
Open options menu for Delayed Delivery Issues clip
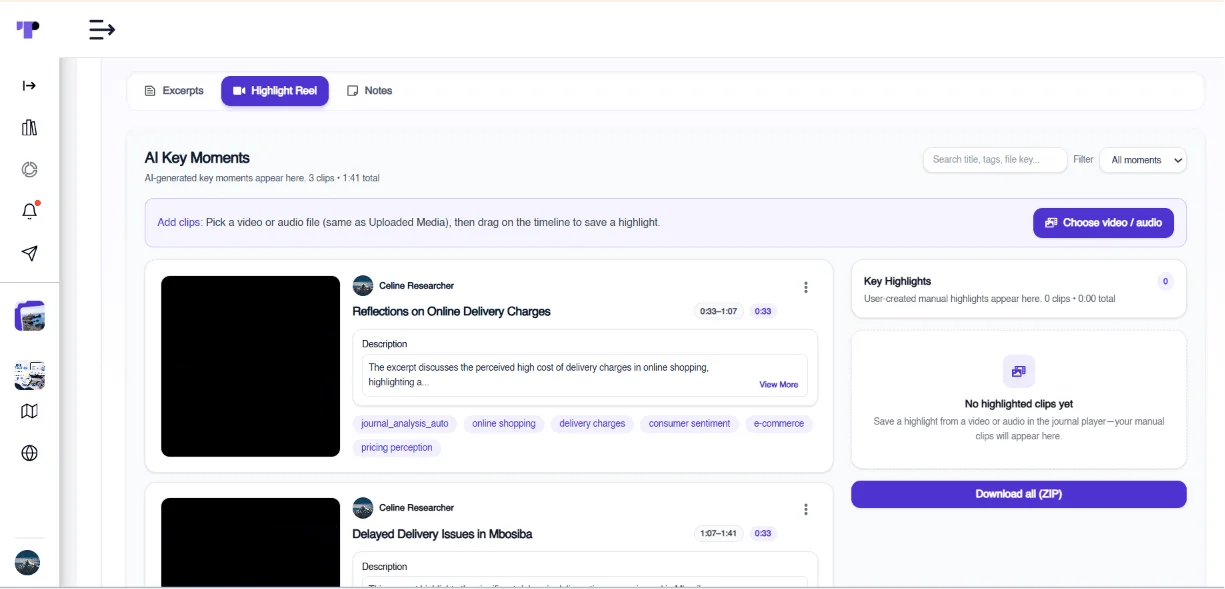click(806, 509)
